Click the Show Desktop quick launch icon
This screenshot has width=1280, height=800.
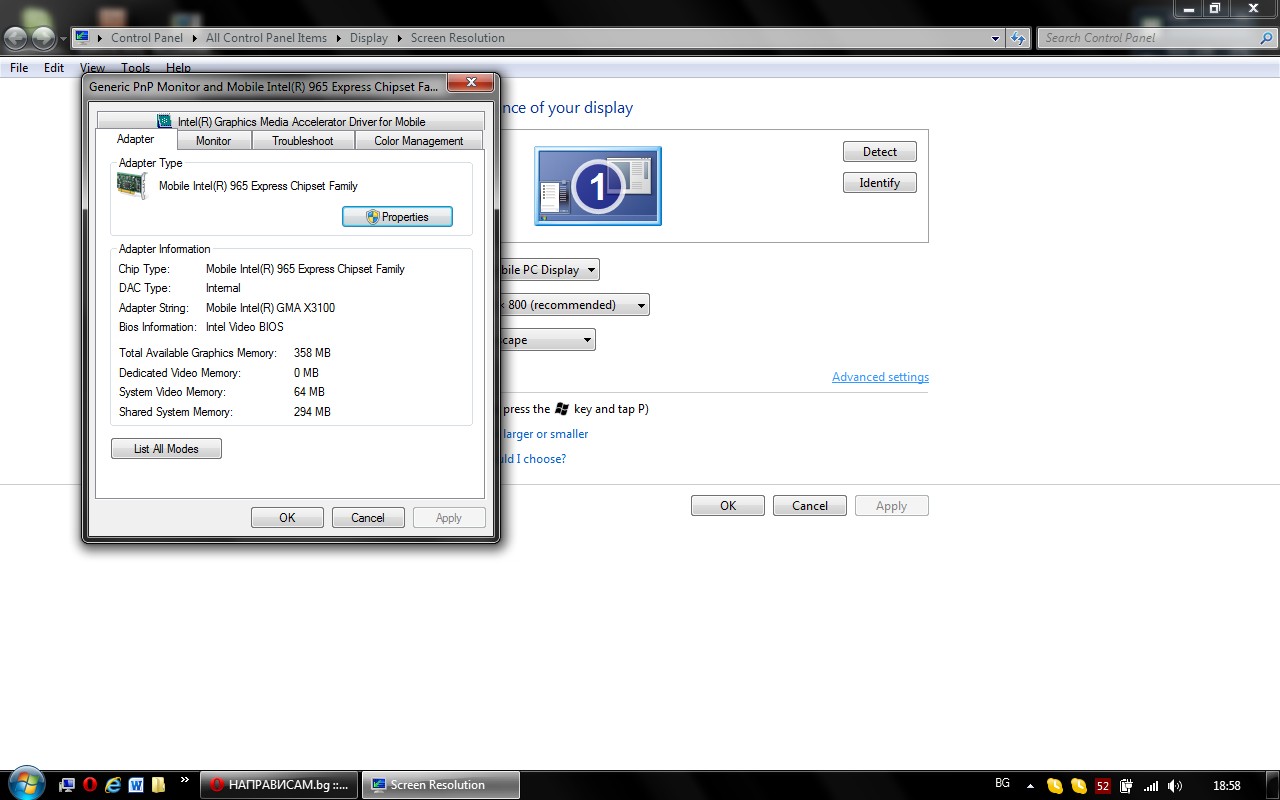coord(68,785)
